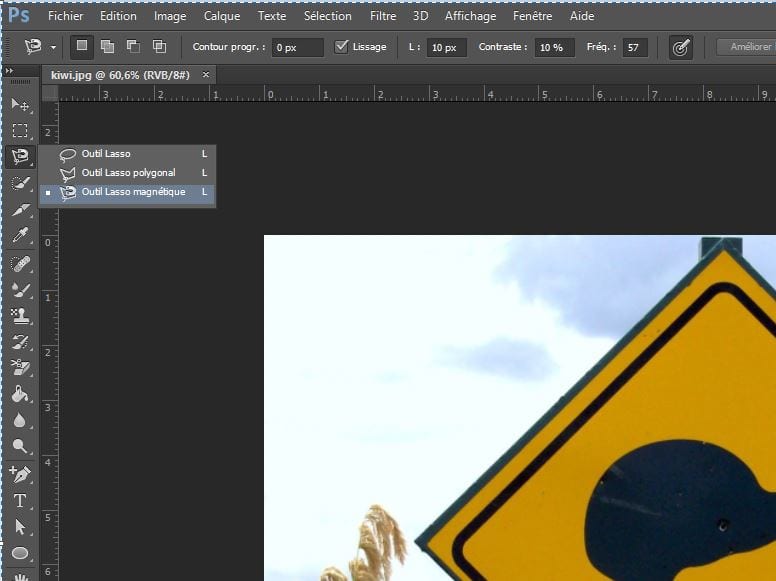Open the 3D menu
Viewport: 776px width, 581px height.
(420, 16)
